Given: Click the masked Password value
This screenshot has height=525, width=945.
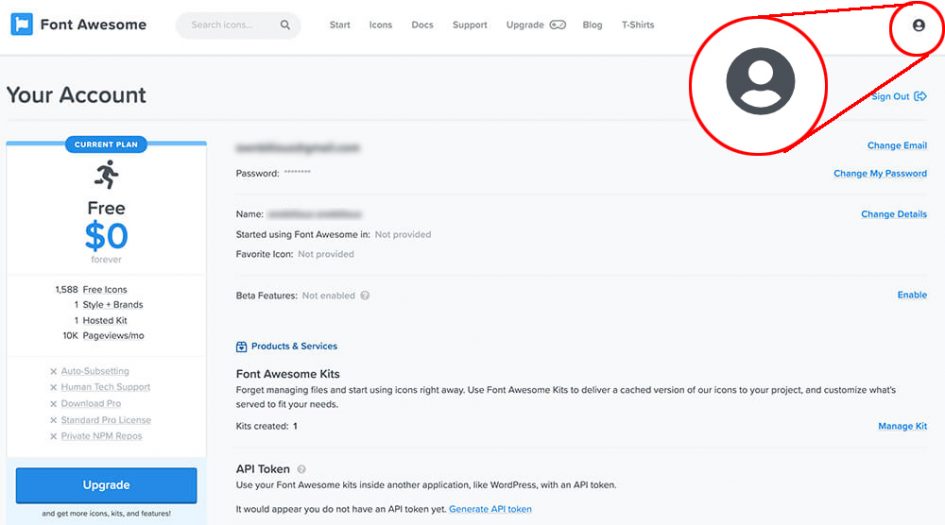Looking at the screenshot, I should (x=297, y=172).
